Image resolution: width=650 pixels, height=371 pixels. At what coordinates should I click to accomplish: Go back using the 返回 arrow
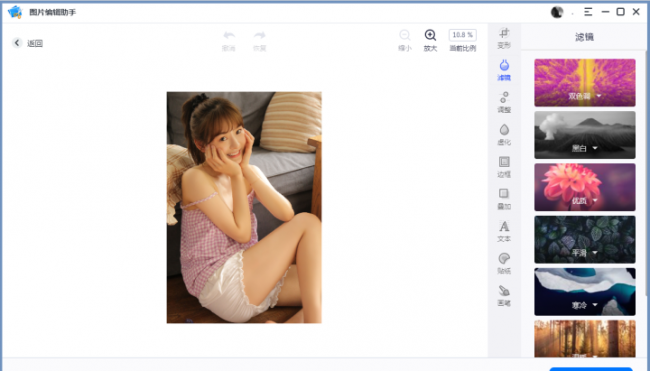coord(17,43)
